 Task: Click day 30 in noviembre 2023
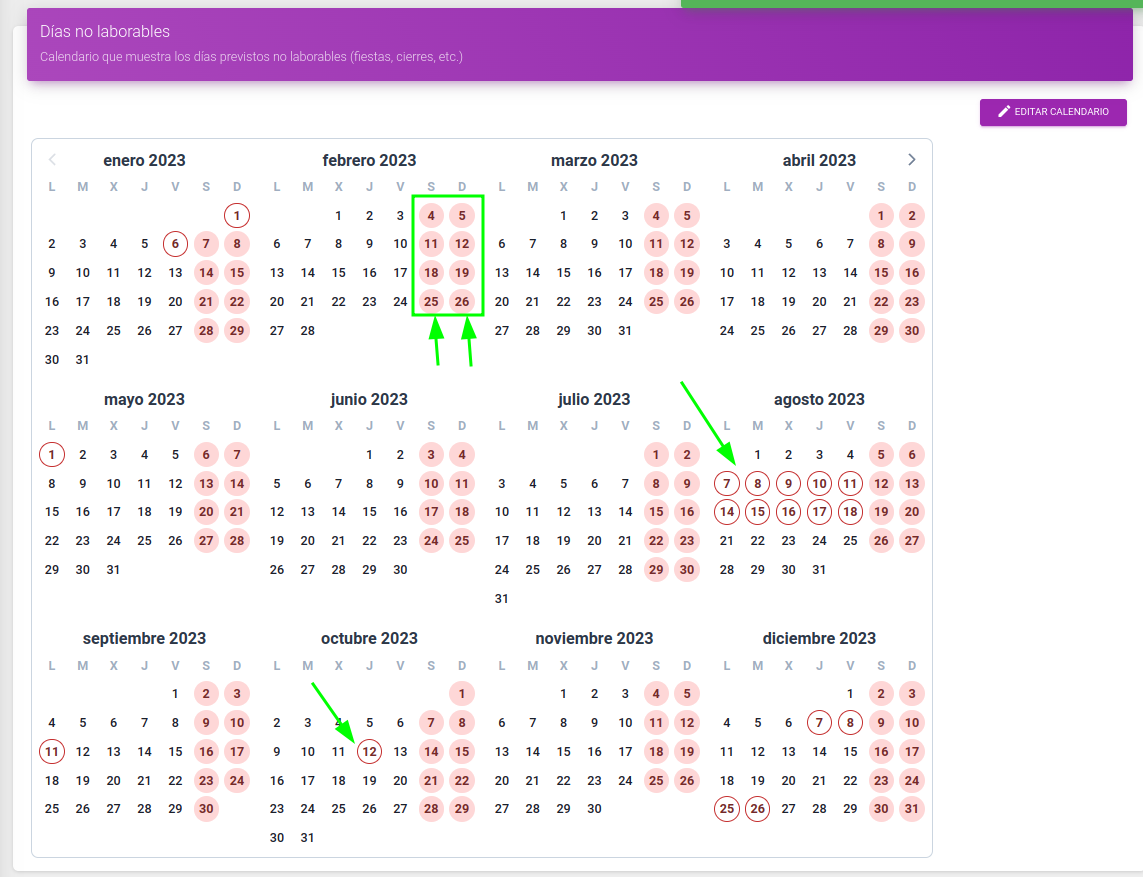click(594, 809)
